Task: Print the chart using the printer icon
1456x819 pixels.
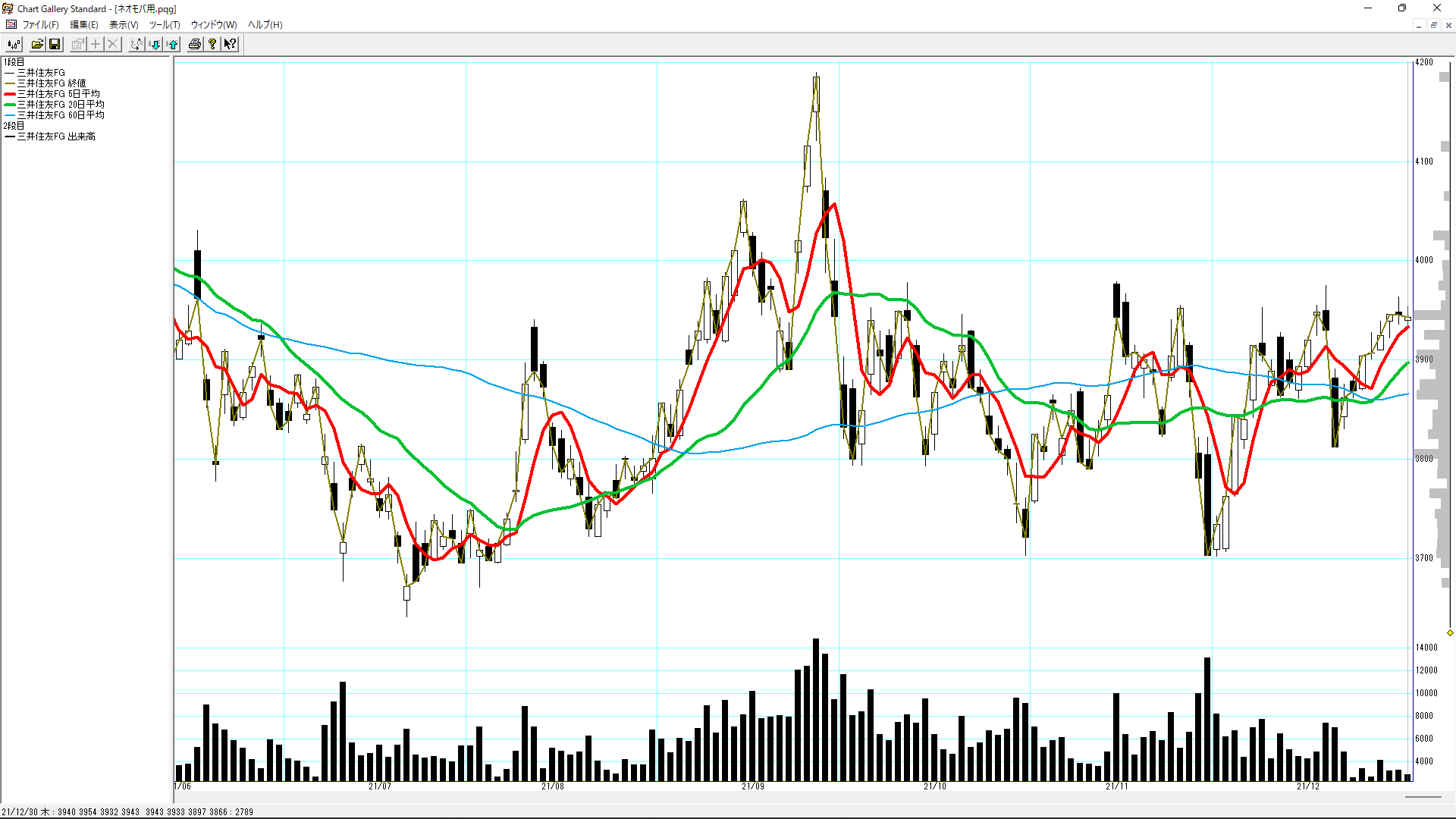Action: [195, 44]
